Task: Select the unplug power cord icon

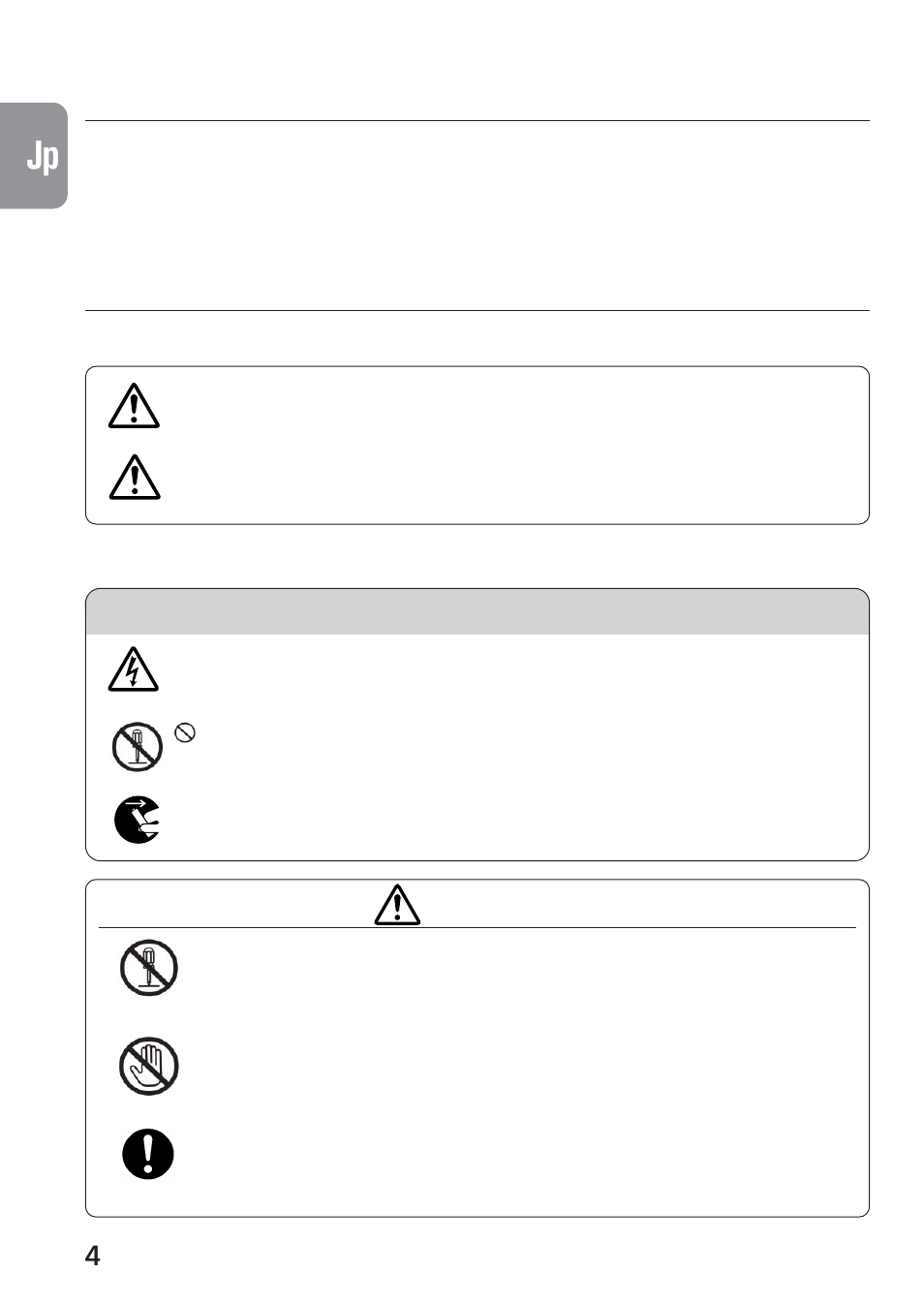Action: [138, 821]
